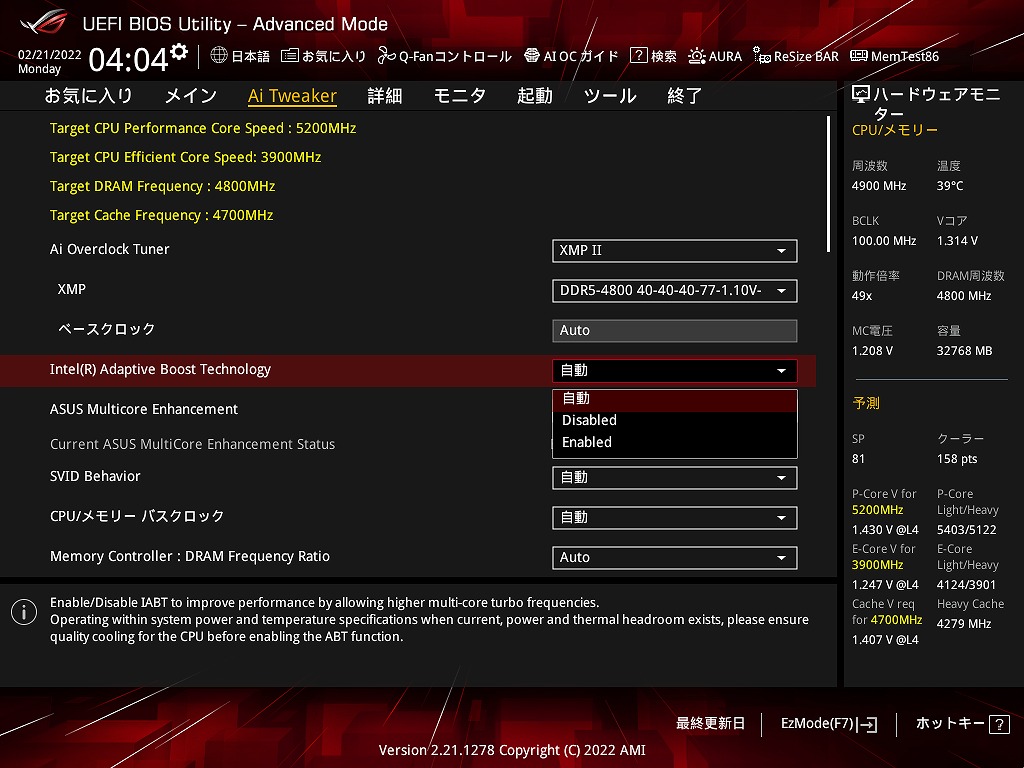
Task: Click the 日本語 language button
Action: [x=250, y=56]
